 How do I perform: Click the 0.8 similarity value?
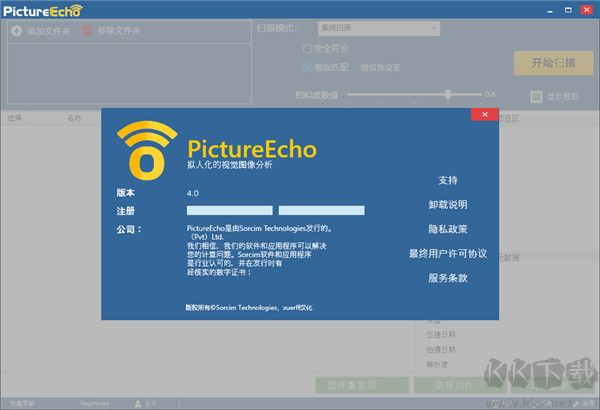tap(490, 94)
